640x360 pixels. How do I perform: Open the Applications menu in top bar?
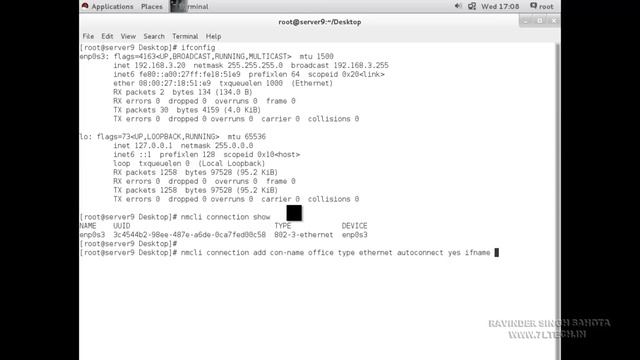(112, 7)
